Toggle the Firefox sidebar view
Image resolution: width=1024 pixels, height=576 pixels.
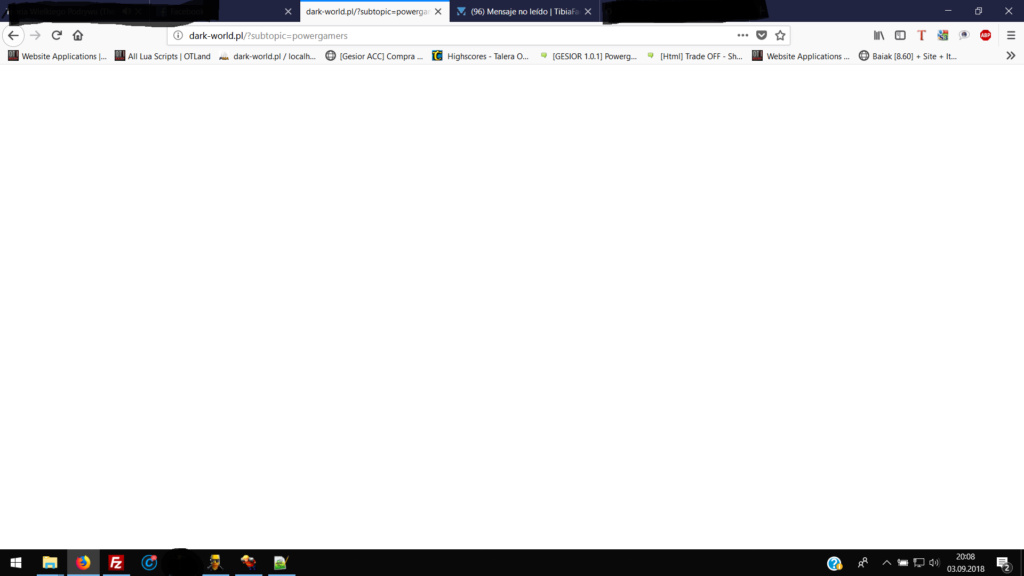[900, 35]
